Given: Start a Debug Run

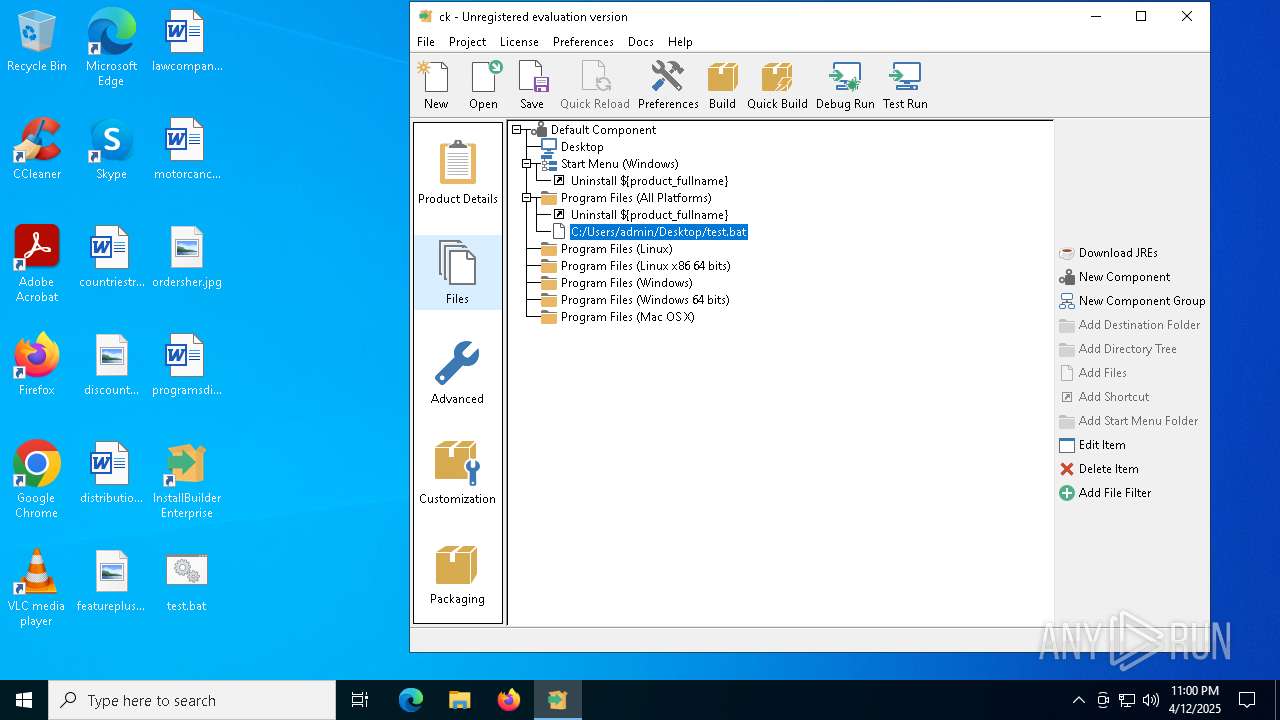Looking at the screenshot, I should coord(845,85).
